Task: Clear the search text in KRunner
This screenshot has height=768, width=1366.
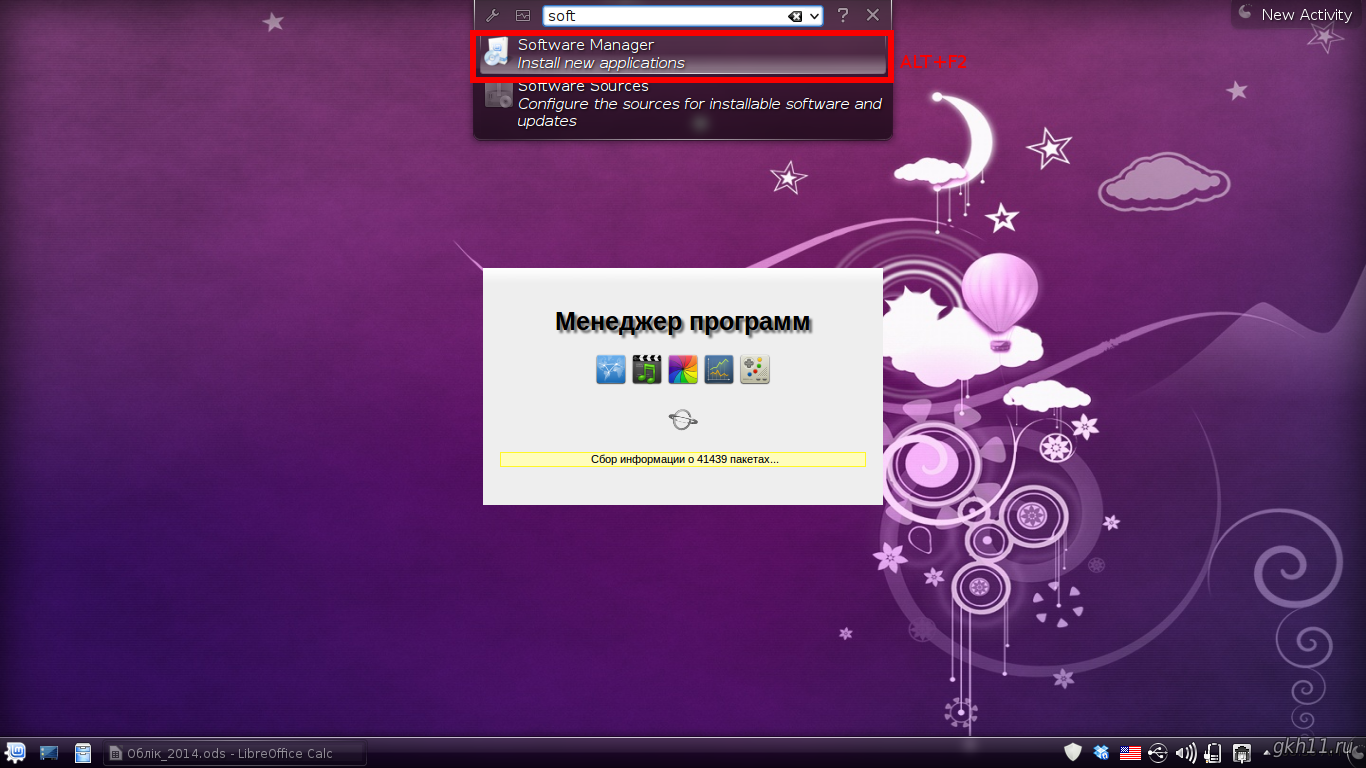Action: point(794,16)
